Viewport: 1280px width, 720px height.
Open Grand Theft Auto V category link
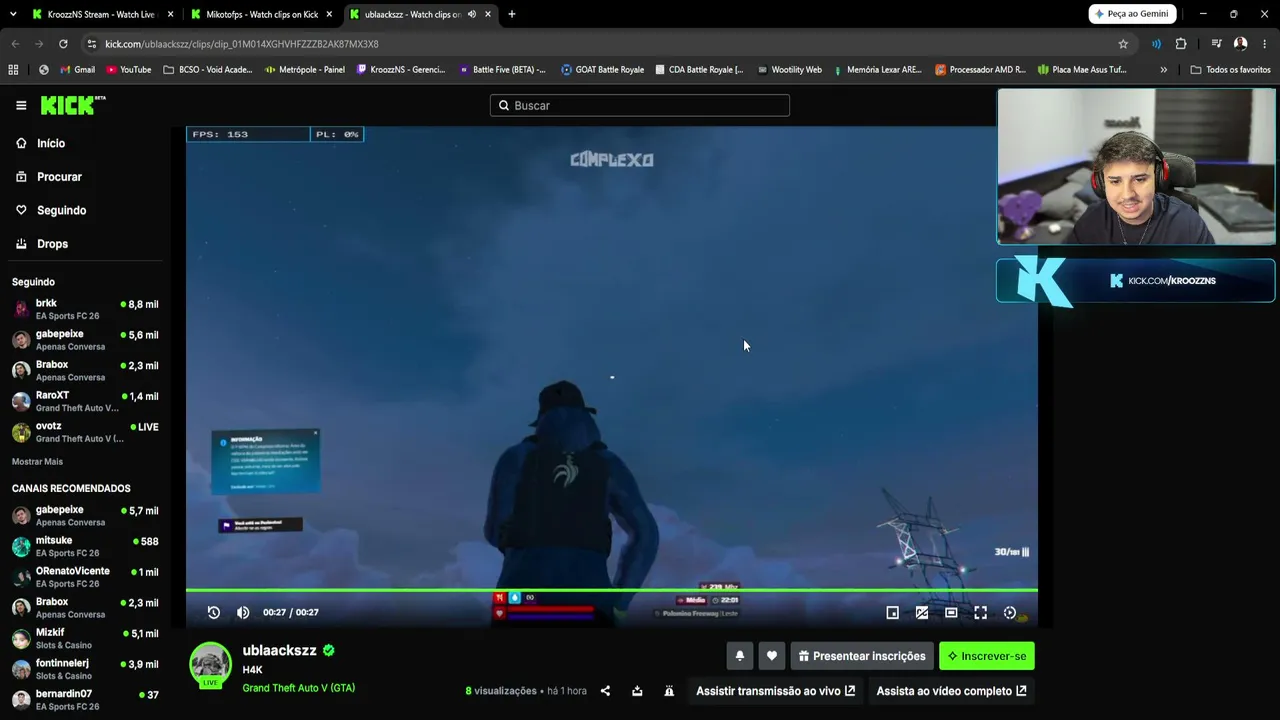[x=299, y=688]
